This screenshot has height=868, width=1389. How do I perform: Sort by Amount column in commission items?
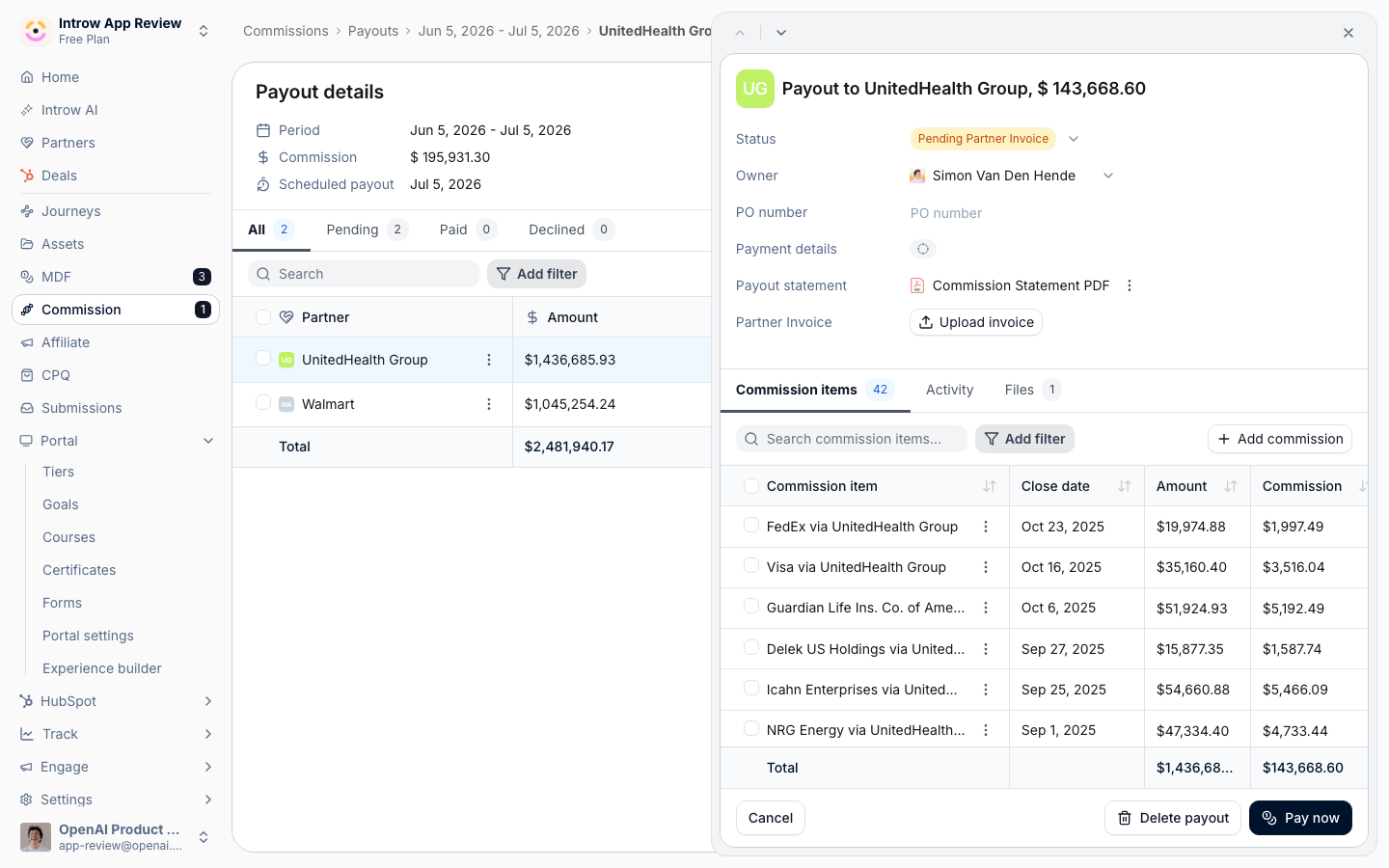coord(1231,486)
